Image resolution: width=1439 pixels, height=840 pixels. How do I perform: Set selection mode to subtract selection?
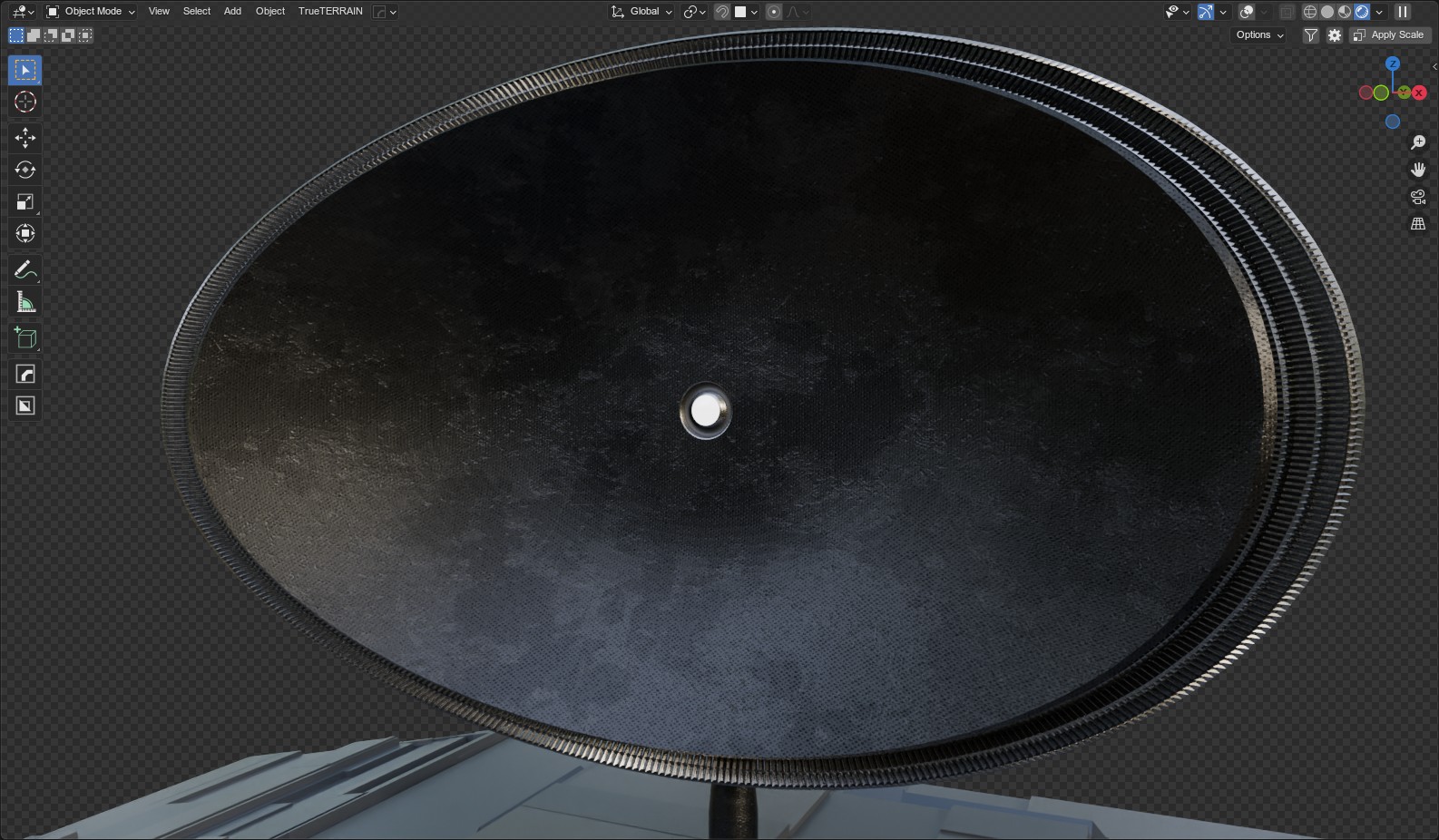tap(51, 35)
